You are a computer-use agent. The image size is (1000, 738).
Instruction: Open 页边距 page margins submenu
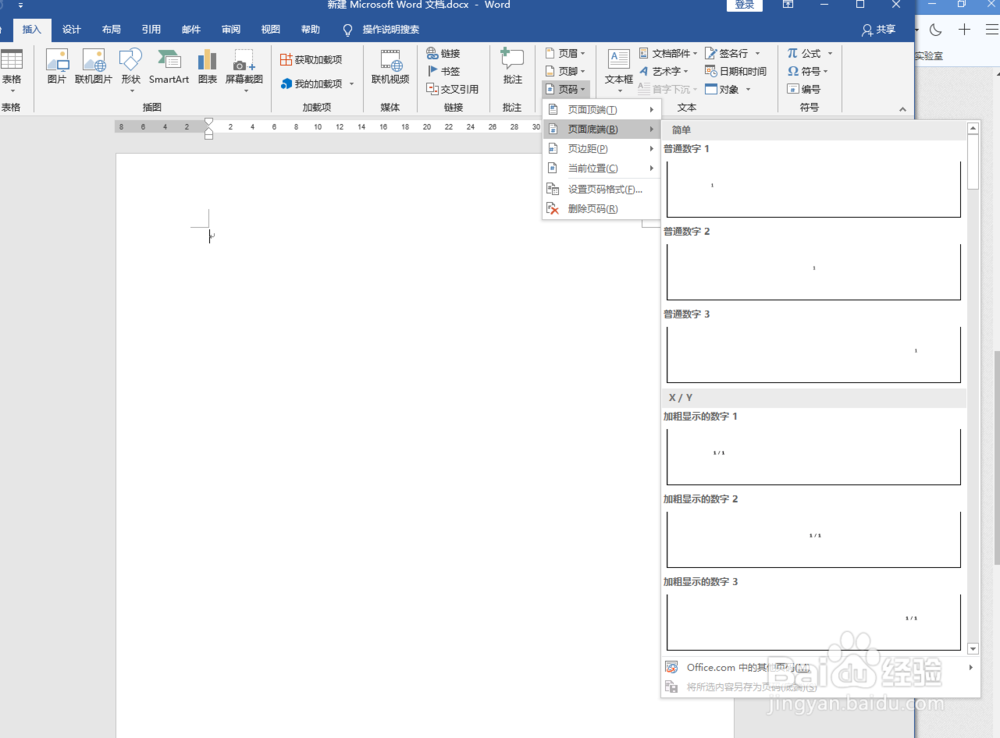tap(601, 149)
